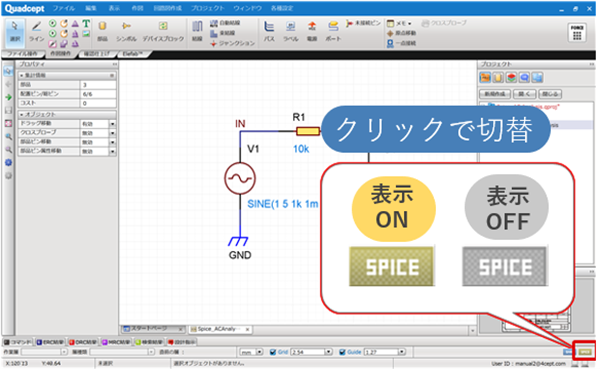Click the 新規作成 button in project panel
This screenshot has width=600, height=369.
[495, 94]
